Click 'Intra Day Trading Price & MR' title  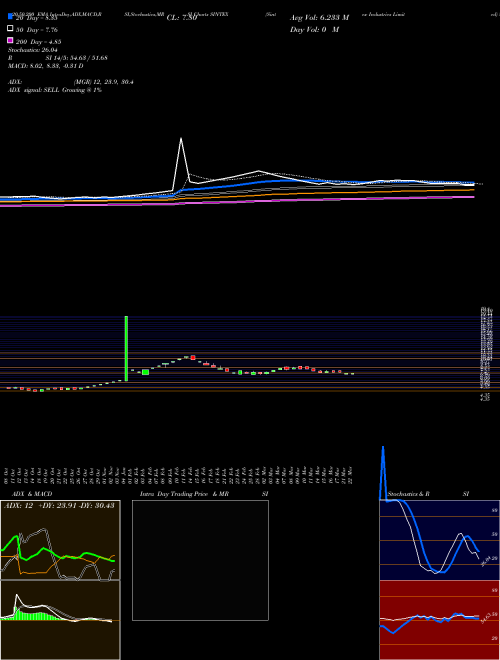(184, 494)
